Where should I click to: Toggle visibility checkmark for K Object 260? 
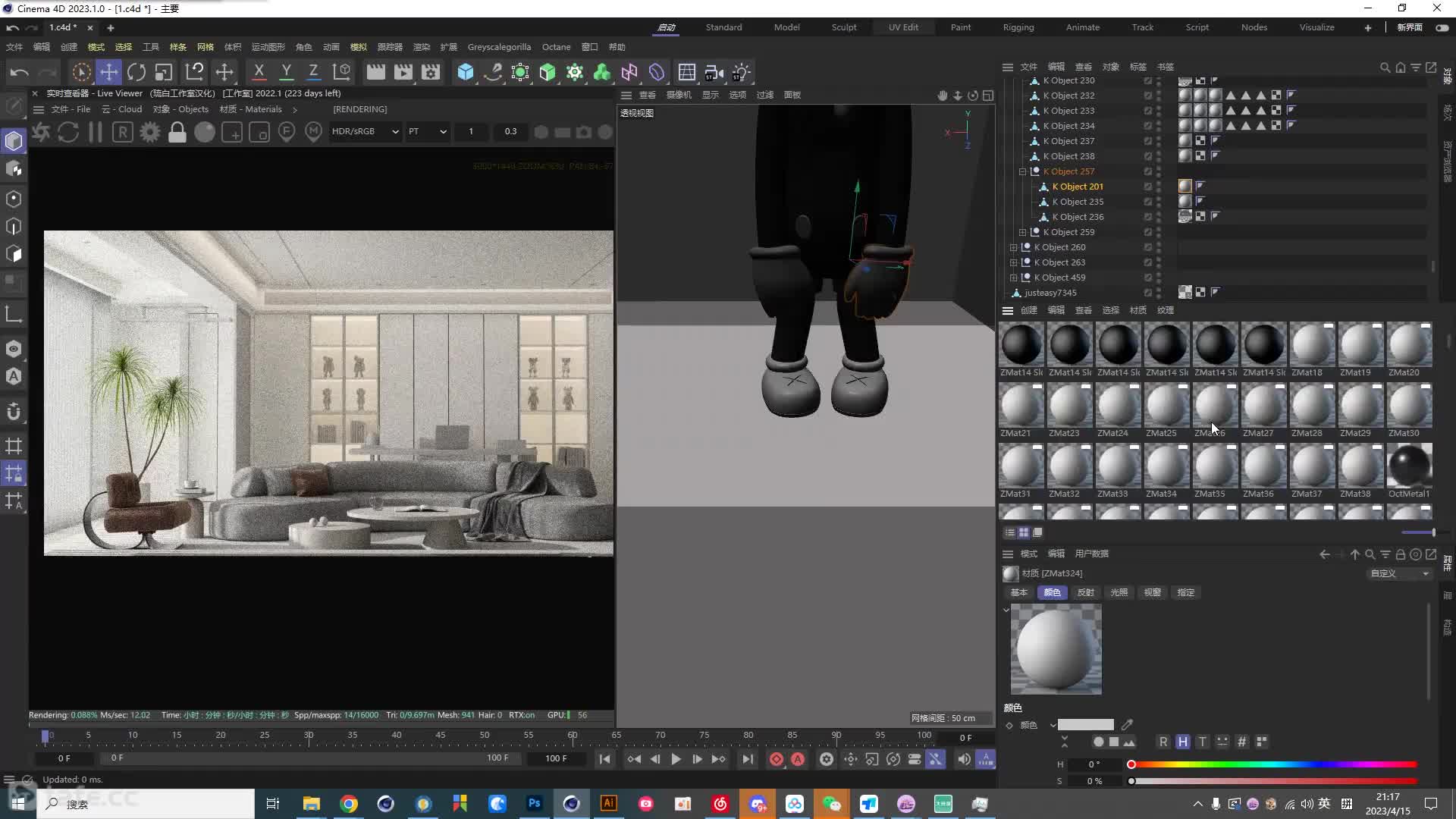point(1148,247)
